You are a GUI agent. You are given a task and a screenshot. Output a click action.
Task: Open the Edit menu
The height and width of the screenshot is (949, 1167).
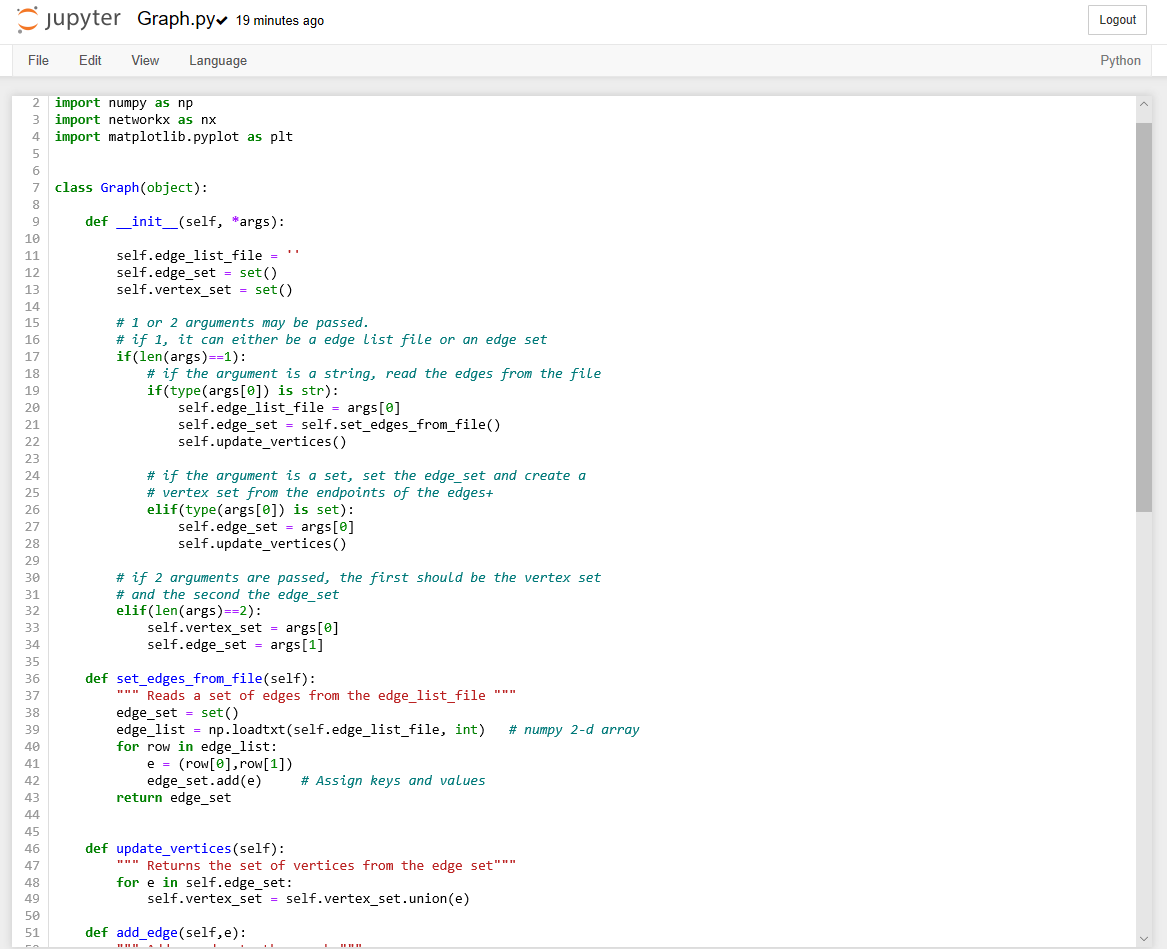tap(90, 60)
